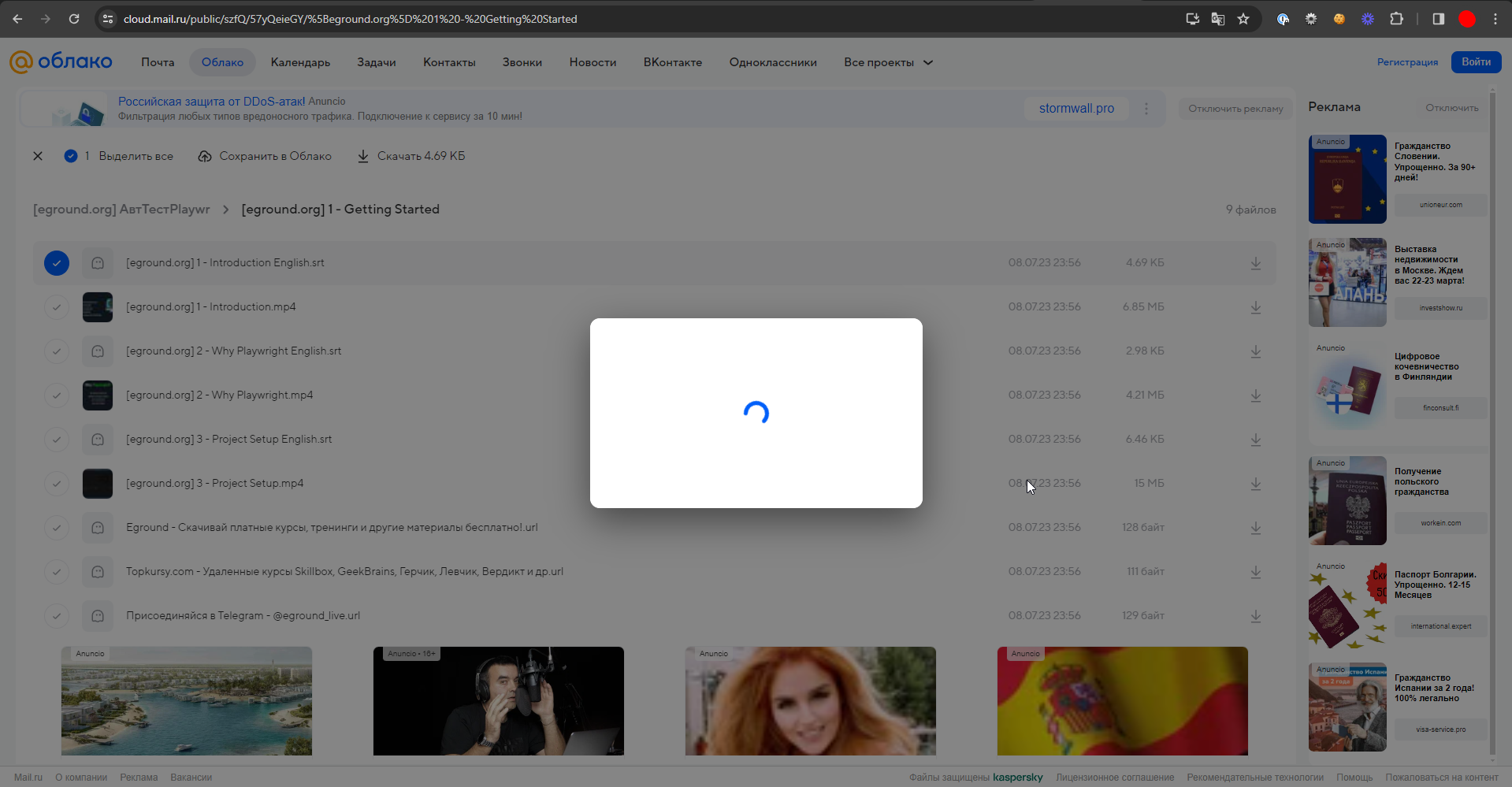Viewport: 1512px width, 787px height.
Task: Go to the Почта tab
Action: pyautogui.click(x=158, y=62)
